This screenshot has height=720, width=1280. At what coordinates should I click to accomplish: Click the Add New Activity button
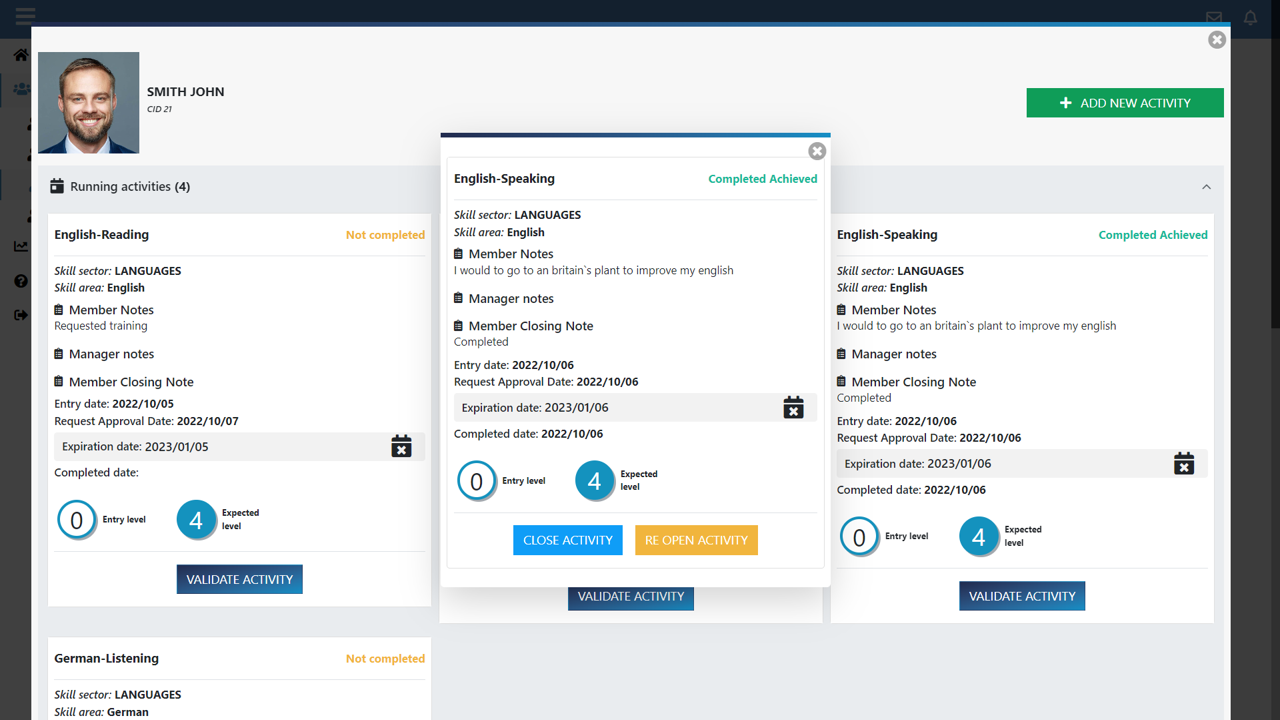coord(1124,103)
